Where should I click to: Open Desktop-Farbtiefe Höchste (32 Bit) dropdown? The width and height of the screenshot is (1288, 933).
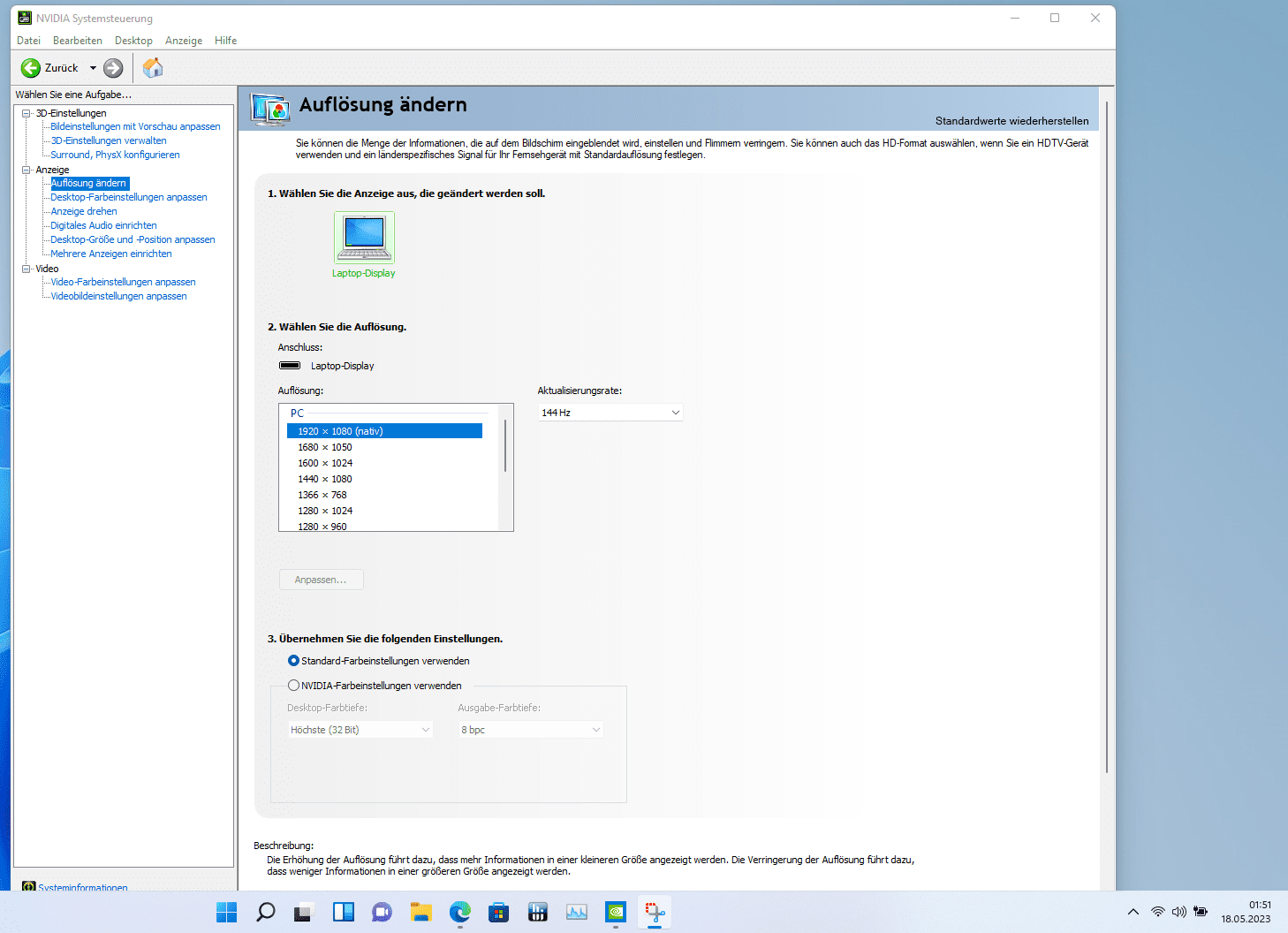point(360,730)
